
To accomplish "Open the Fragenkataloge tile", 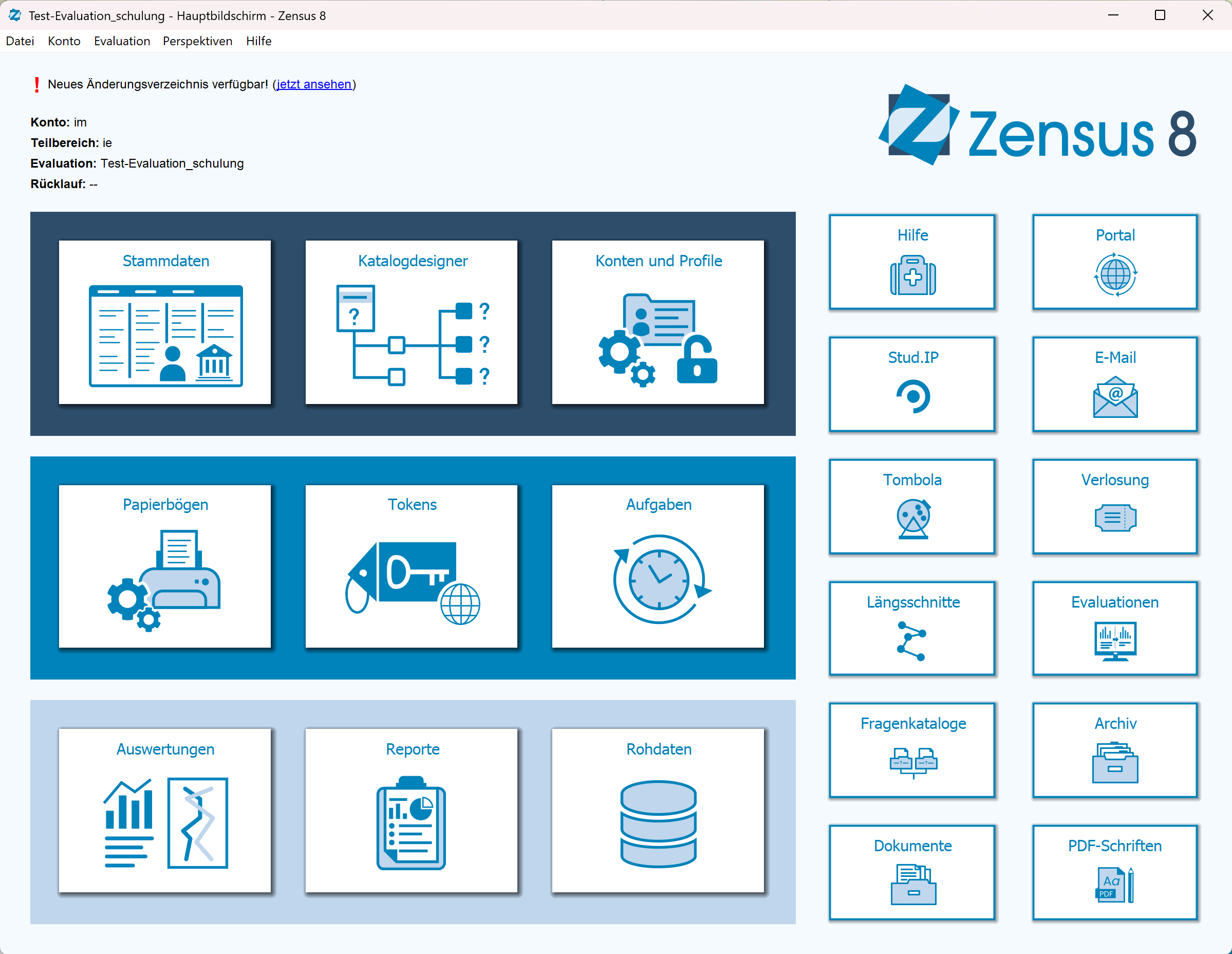I will click(912, 749).
